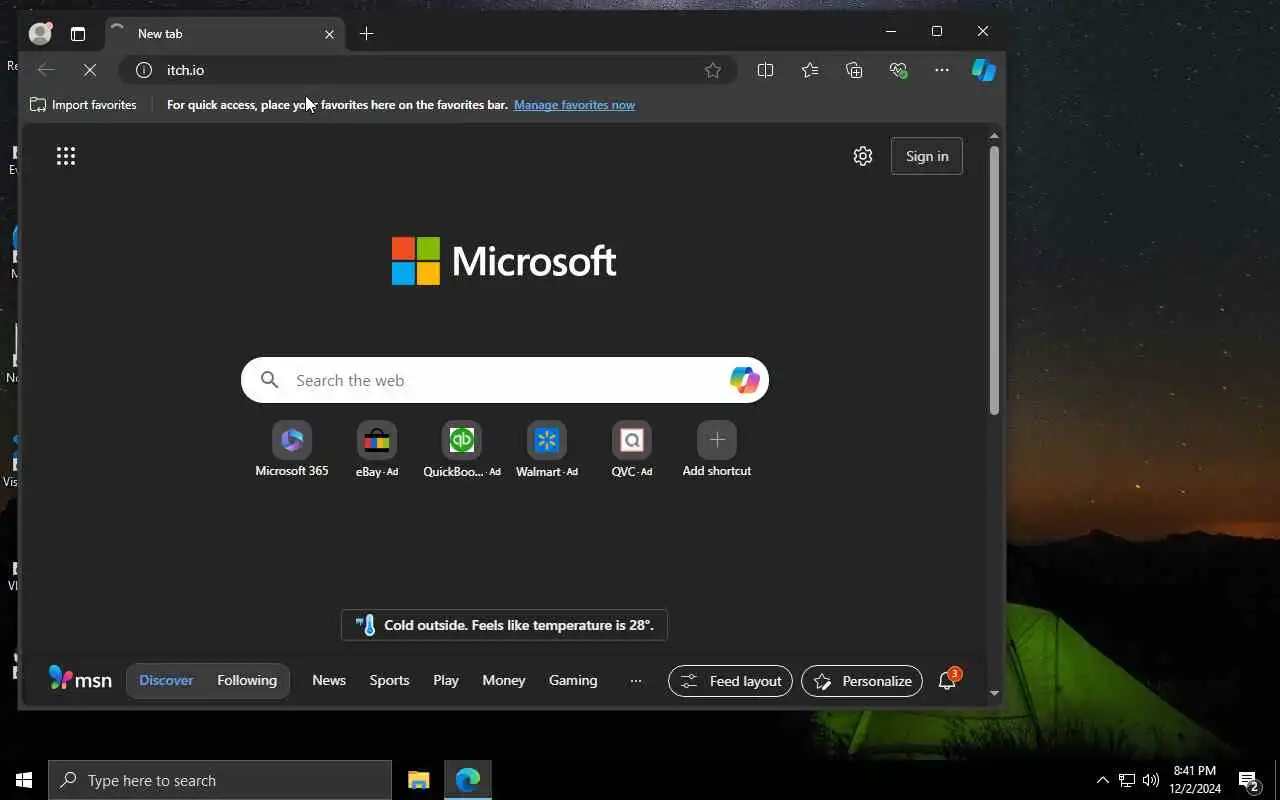The height and width of the screenshot is (800, 1280).
Task: Open volume control in tray
Action: coord(1151,780)
